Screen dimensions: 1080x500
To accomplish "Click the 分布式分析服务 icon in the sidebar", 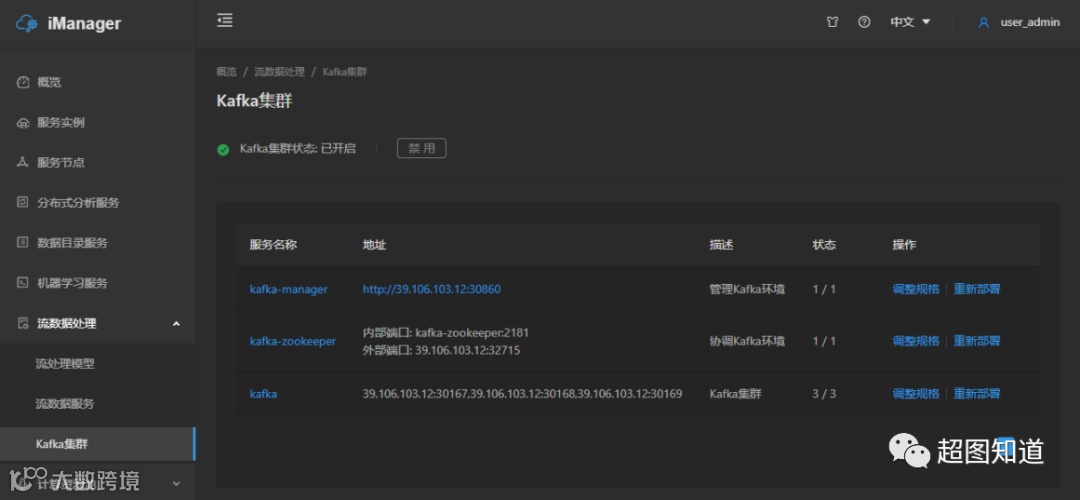I will pyautogui.click(x=23, y=202).
